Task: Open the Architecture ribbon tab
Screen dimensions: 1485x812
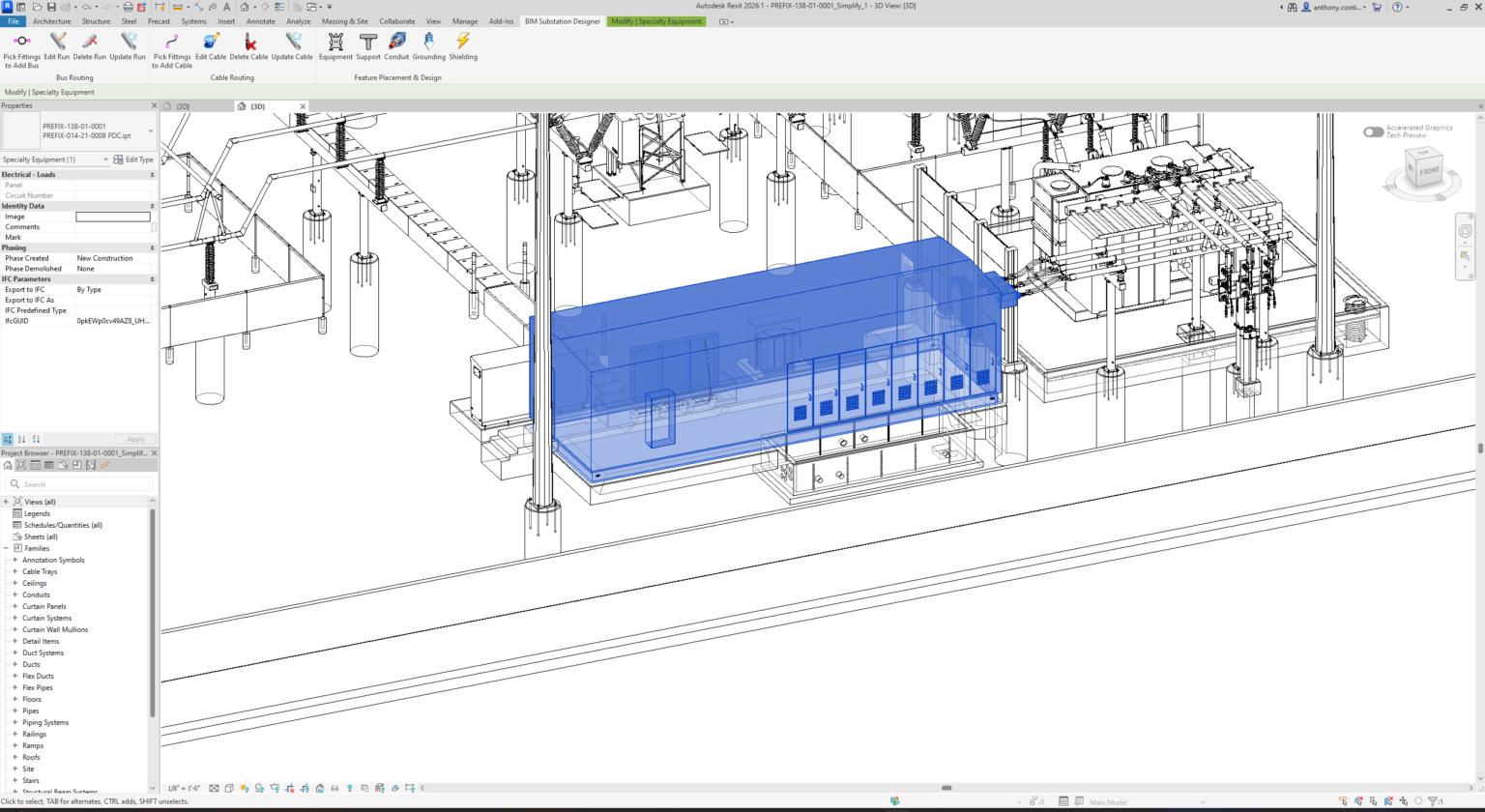Action: 51,20
